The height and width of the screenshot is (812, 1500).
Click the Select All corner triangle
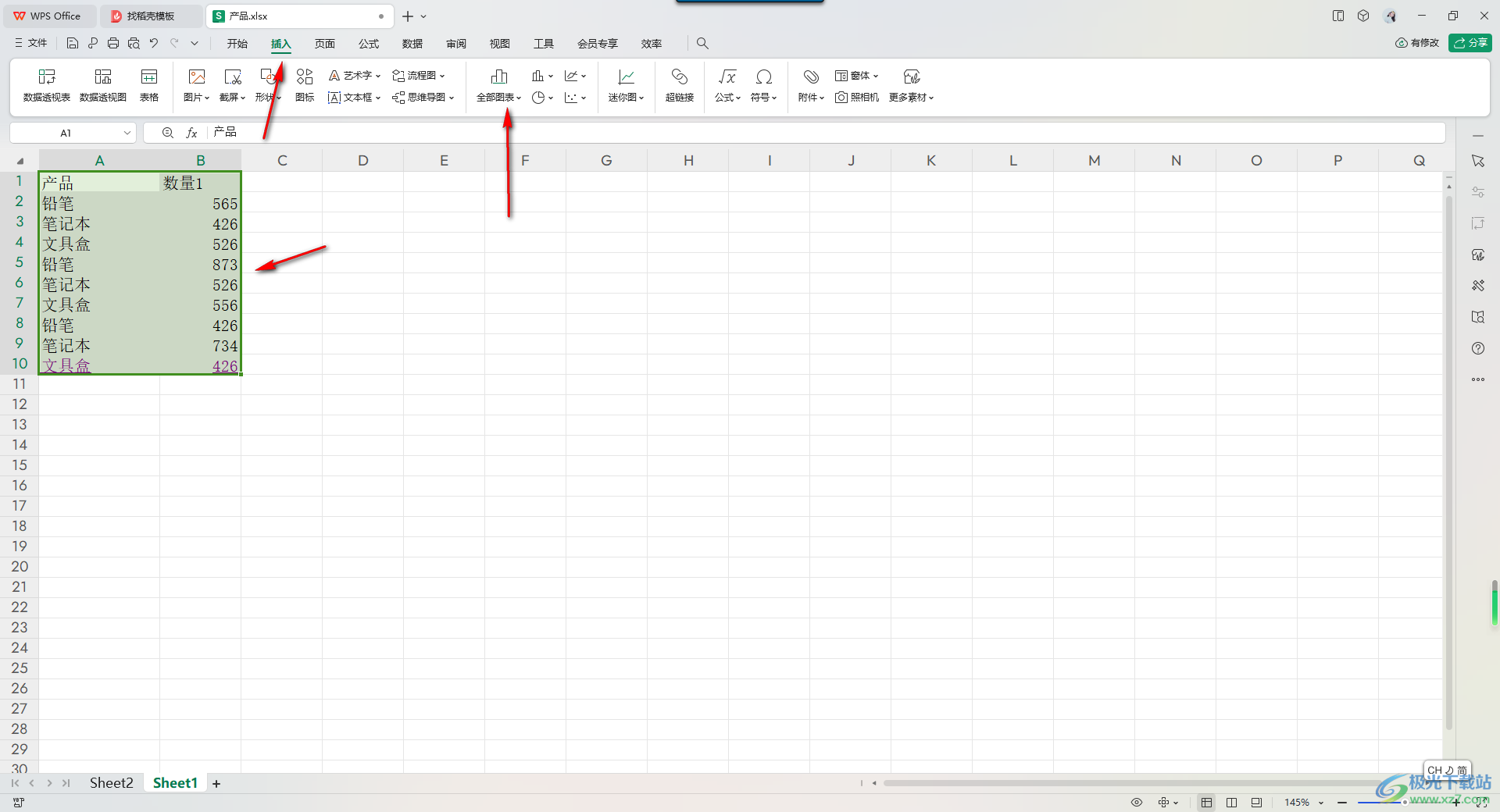point(20,162)
